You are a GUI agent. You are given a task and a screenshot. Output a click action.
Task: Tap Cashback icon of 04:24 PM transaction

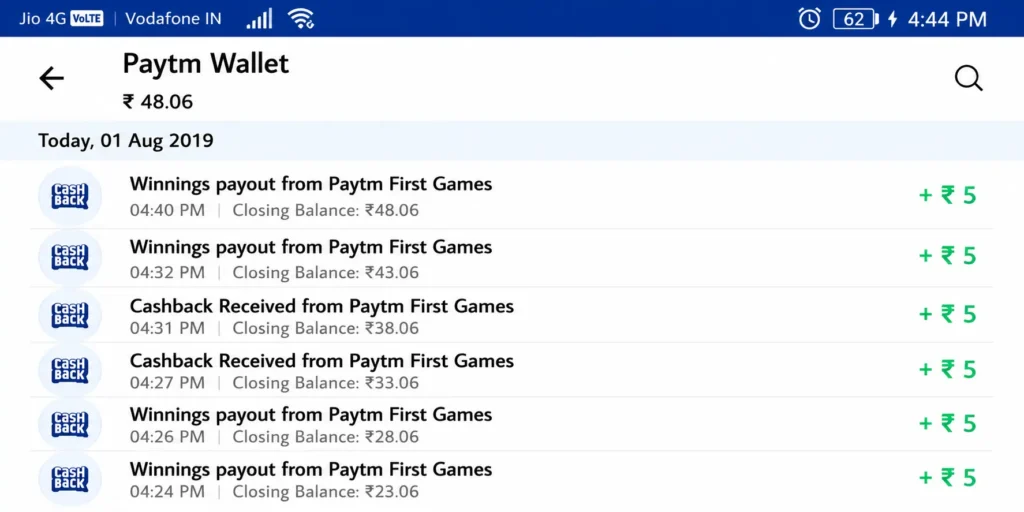(x=70, y=479)
